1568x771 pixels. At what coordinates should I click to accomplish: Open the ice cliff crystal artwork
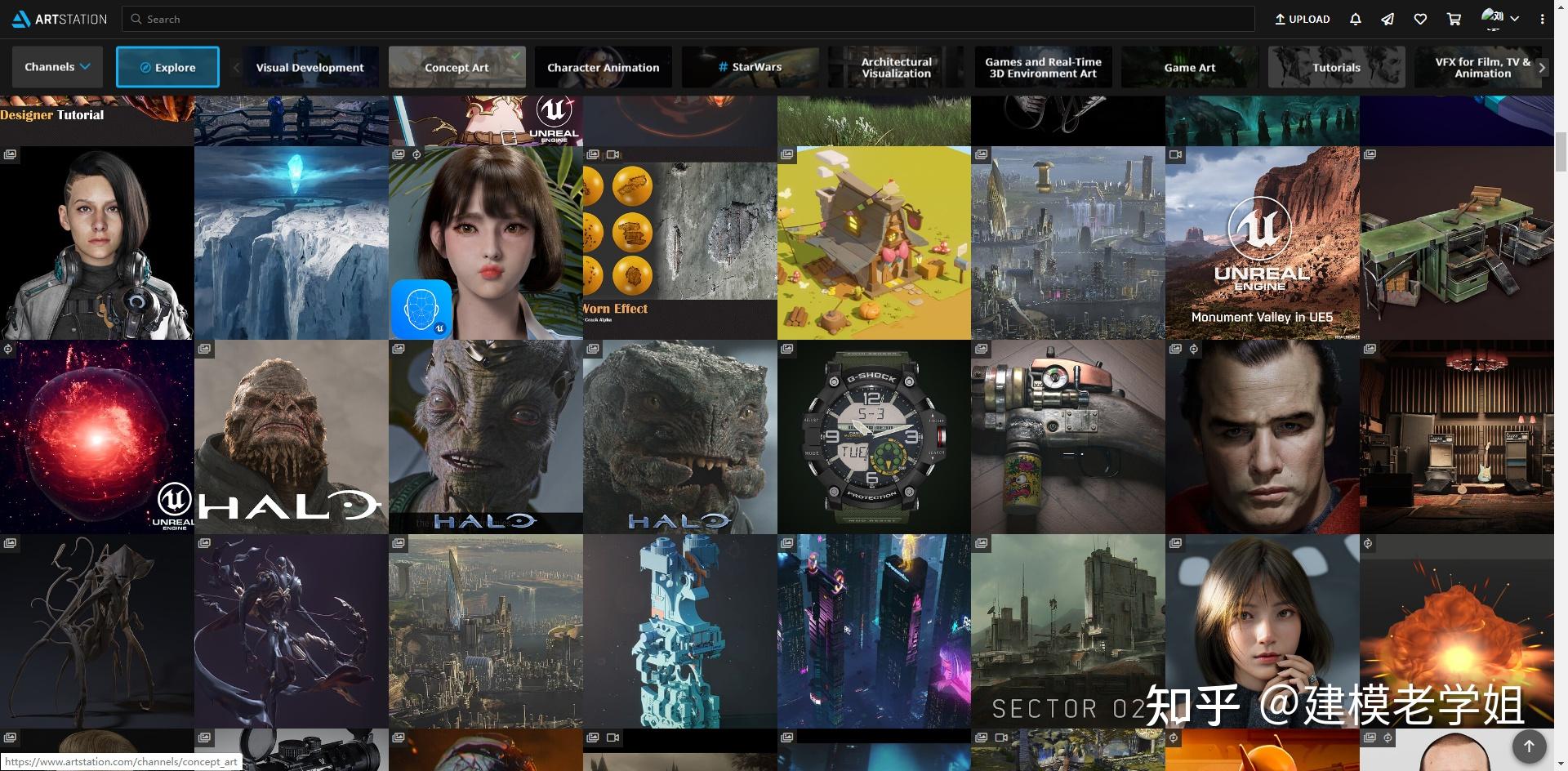point(292,243)
